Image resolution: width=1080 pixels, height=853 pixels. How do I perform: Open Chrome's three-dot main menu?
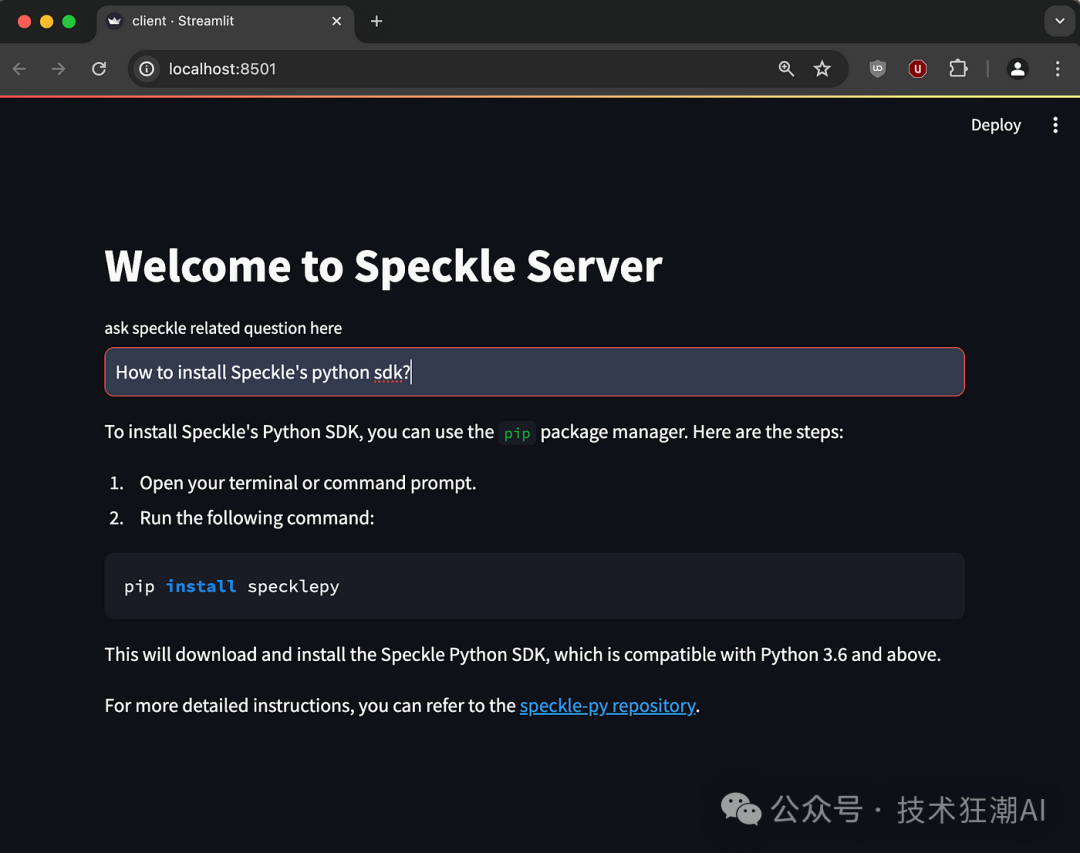pos(1057,68)
